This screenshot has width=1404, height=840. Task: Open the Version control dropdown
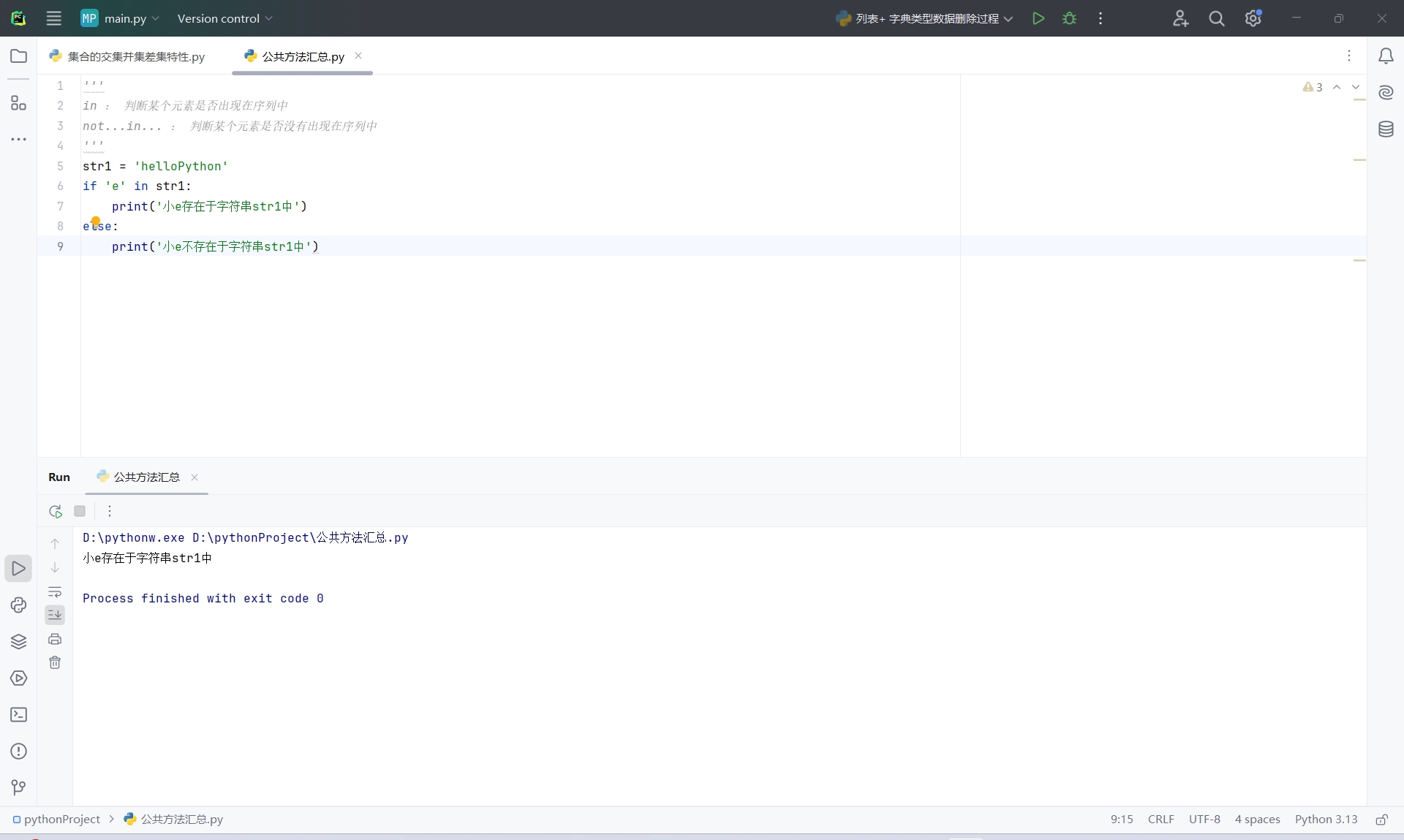pyautogui.click(x=224, y=18)
